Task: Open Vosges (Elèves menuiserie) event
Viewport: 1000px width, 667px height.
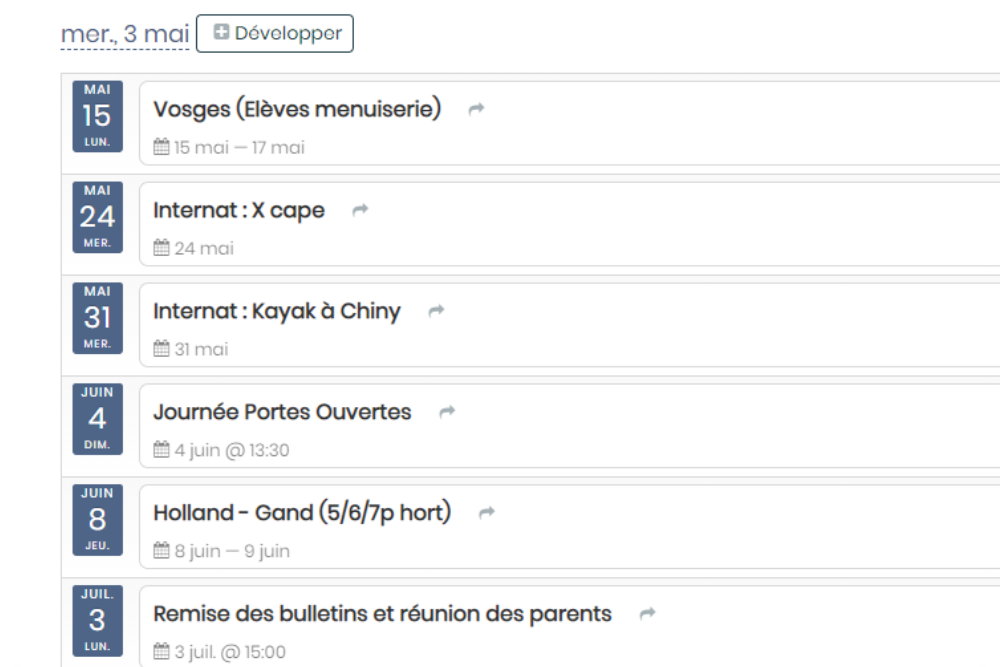Action: (x=297, y=109)
